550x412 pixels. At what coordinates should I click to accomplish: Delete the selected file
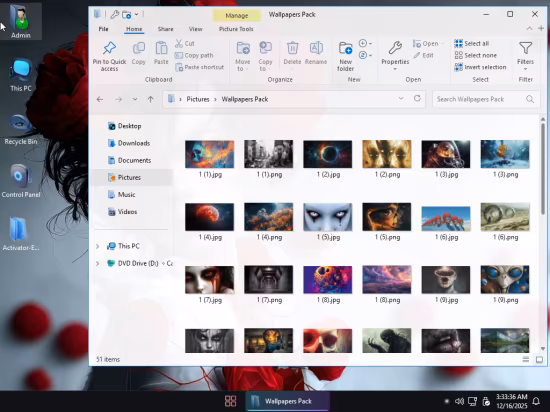click(x=292, y=53)
